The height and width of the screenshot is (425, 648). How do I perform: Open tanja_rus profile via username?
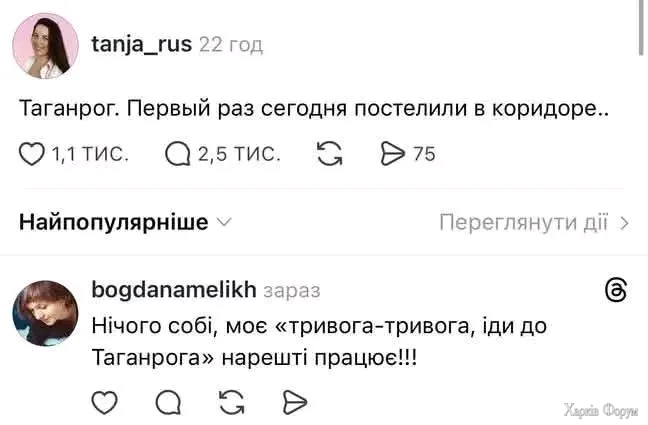(x=141, y=44)
